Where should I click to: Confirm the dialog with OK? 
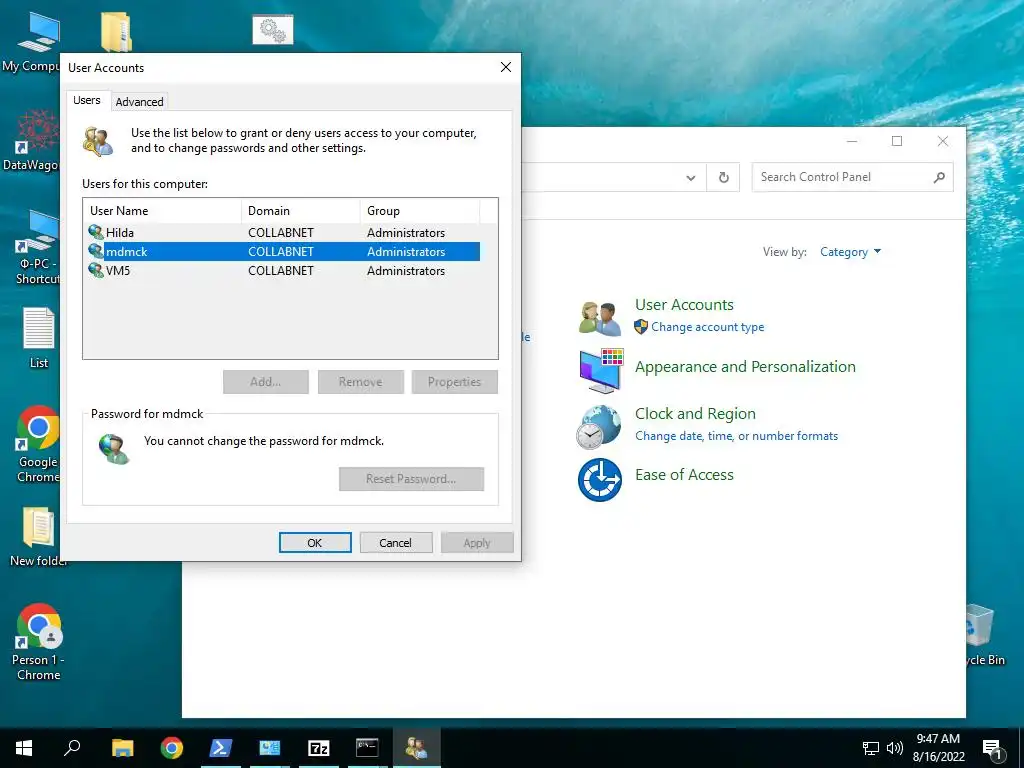point(315,543)
